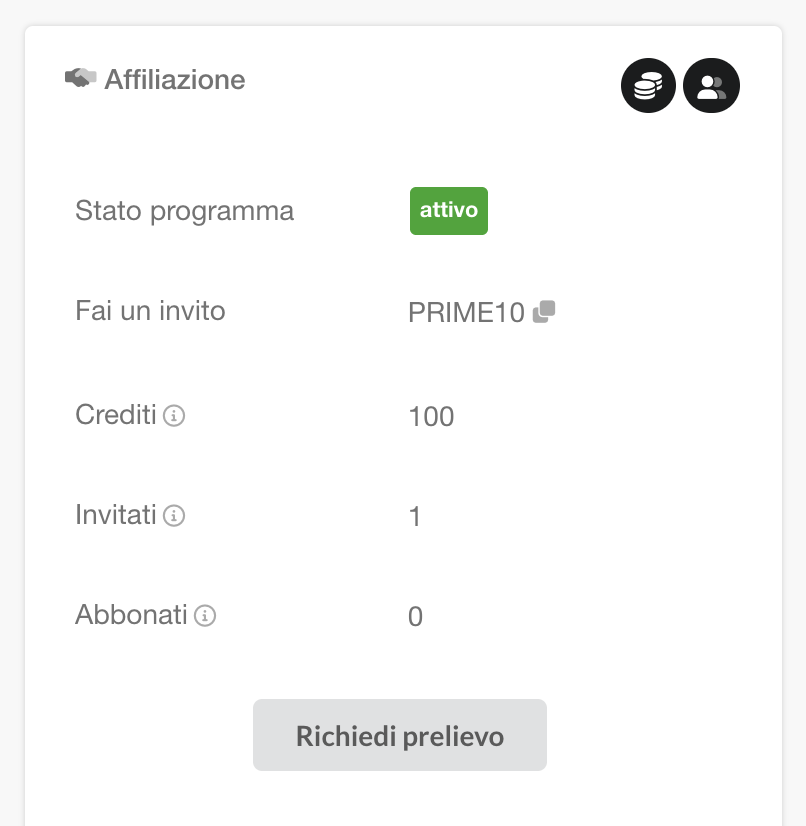806x826 pixels.
Task: Click the green attivo status badge
Action: pyautogui.click(x=448, y=211)
